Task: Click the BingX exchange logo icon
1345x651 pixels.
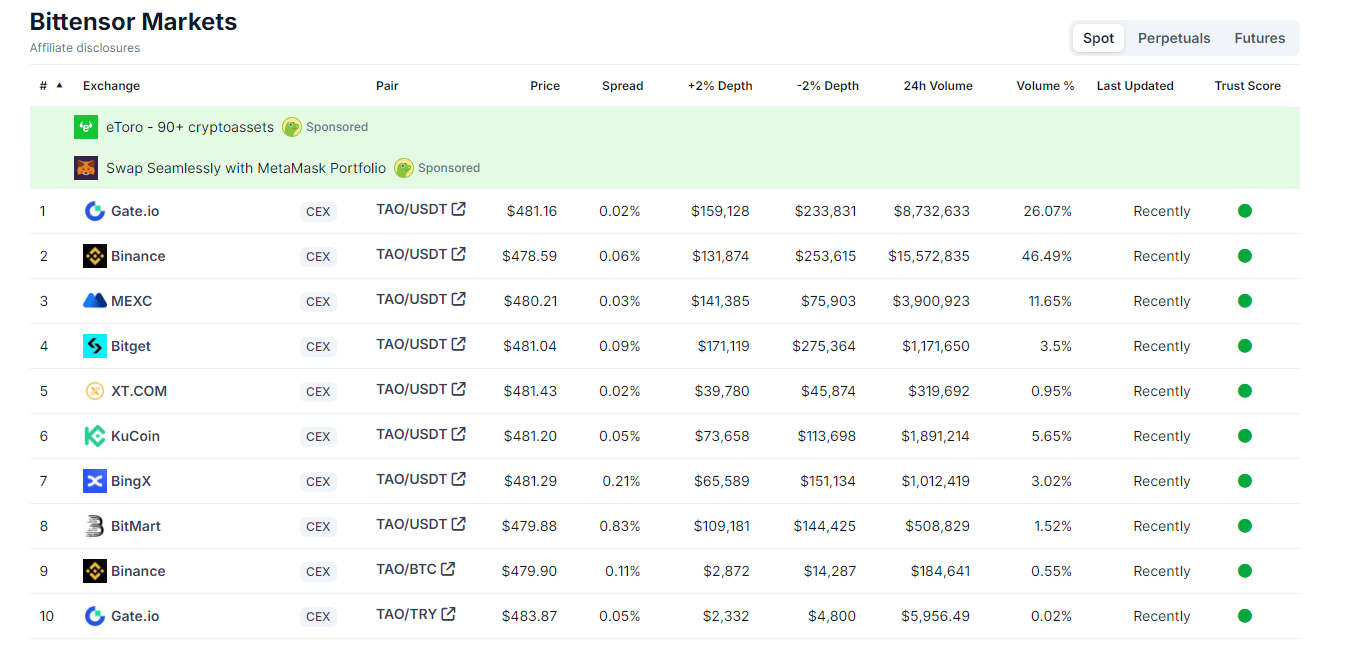Action: point(95,481)
